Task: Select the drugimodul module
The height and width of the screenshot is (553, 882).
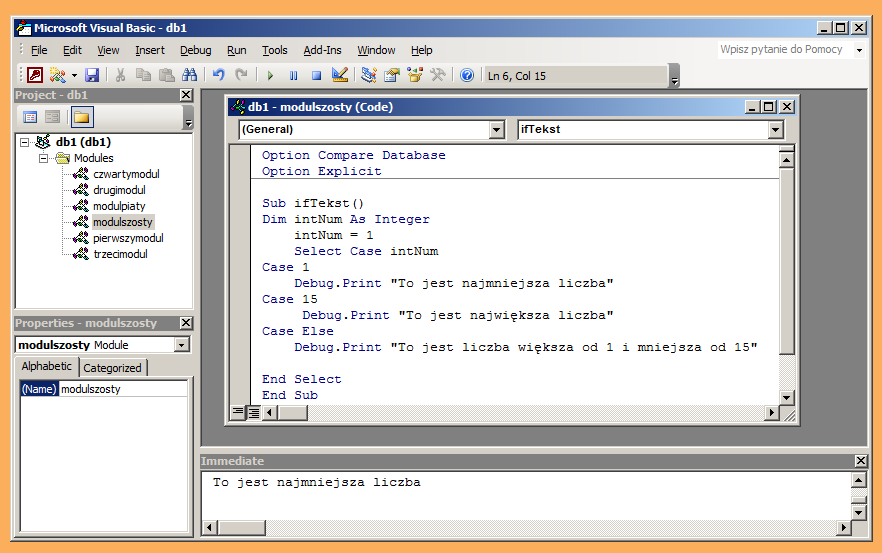Action: tap(119, 190)
